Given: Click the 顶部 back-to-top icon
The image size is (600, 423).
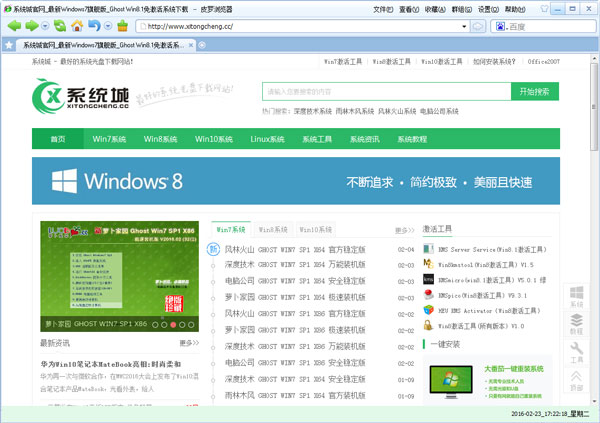Looking at the screenshot, I should click(x=577, y=381).
